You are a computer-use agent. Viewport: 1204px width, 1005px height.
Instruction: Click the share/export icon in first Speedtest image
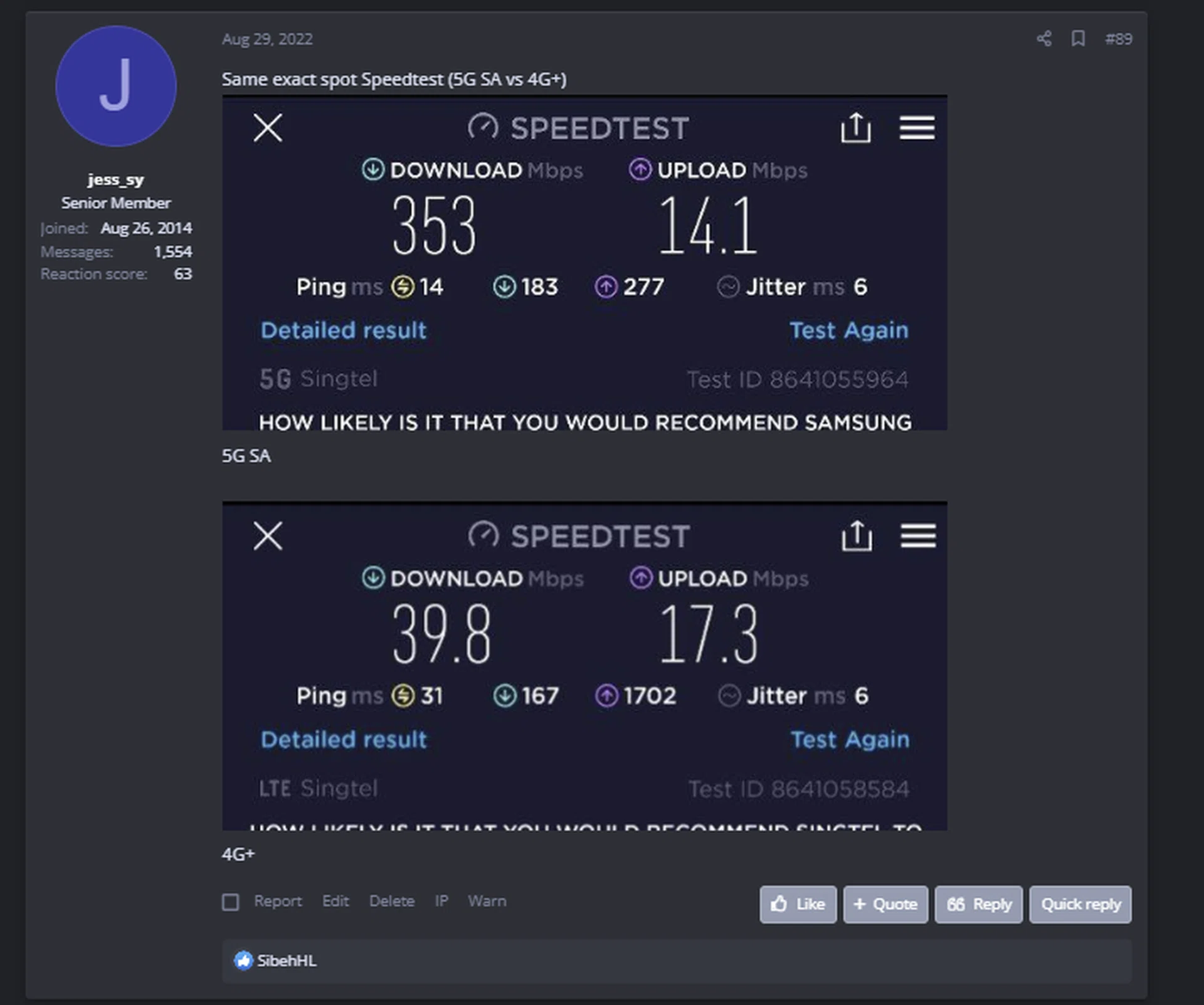click(x=855, y=129)
